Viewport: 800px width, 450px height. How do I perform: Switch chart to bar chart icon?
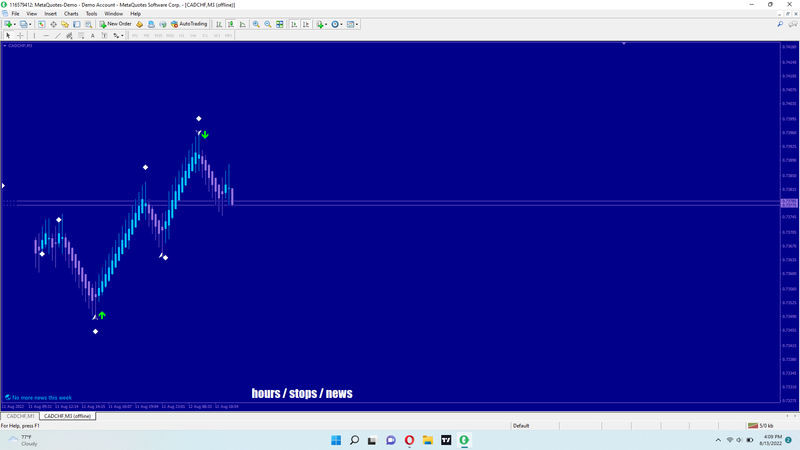tap(219, 24)
